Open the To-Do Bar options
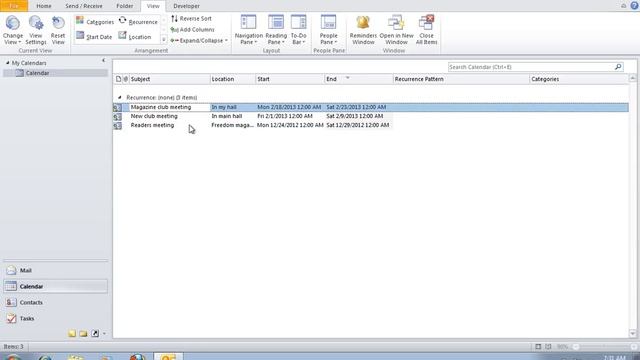Screen dimensions: 640x360 coord(298,30)
